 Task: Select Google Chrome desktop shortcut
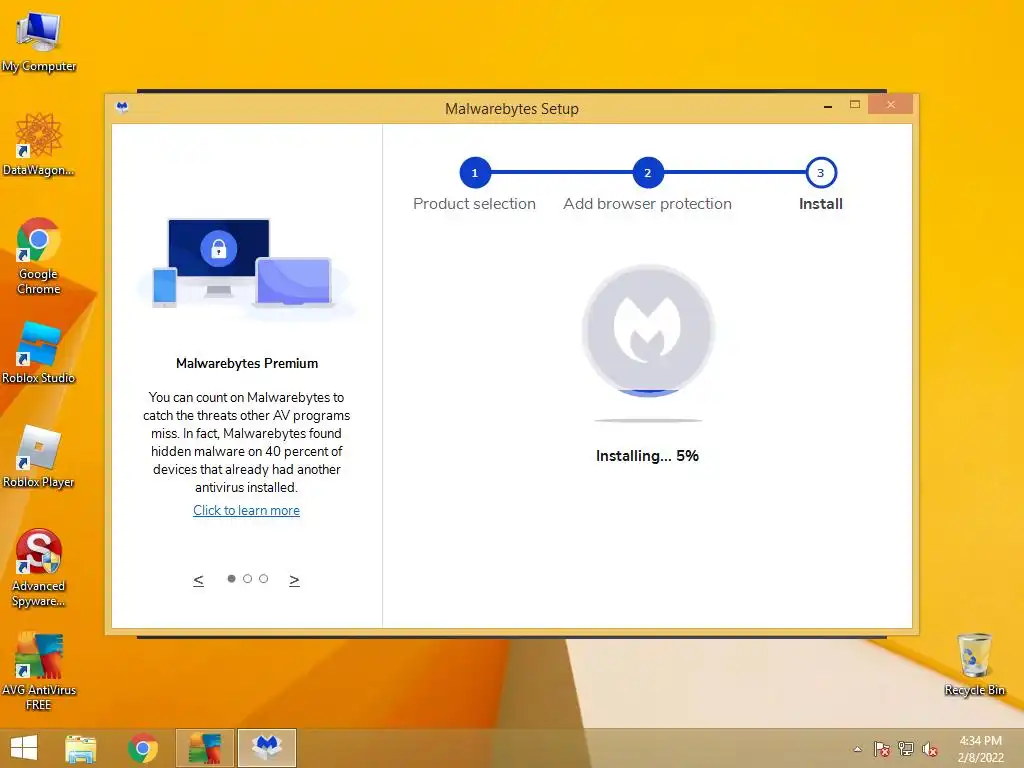(x=39, y=256)
